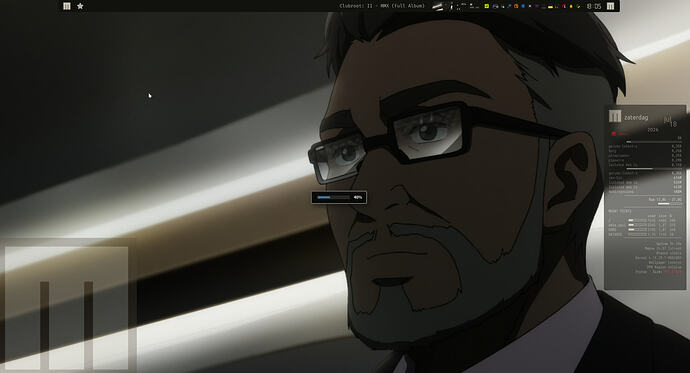Viewport: 690px width, 373px height.
Task: Click the year '2026' in the widget
Action: pos(653,130)
